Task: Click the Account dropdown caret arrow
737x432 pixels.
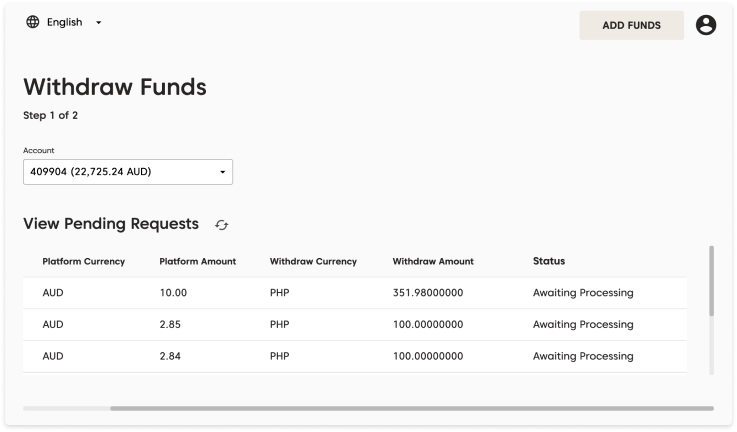Action: (222, 172)
